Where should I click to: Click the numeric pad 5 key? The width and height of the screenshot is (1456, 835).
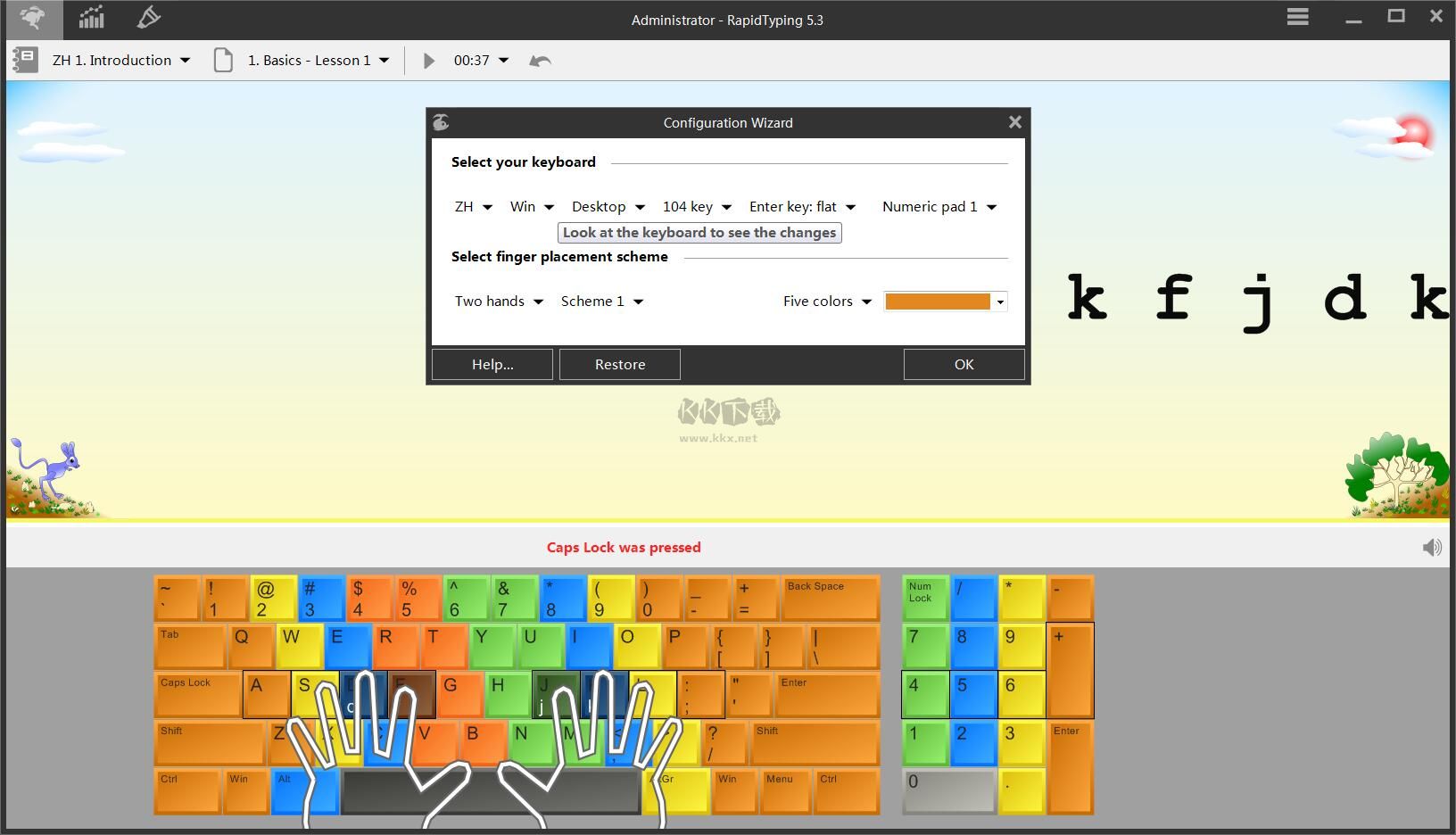pyautogui.click(x=973, y=695)
